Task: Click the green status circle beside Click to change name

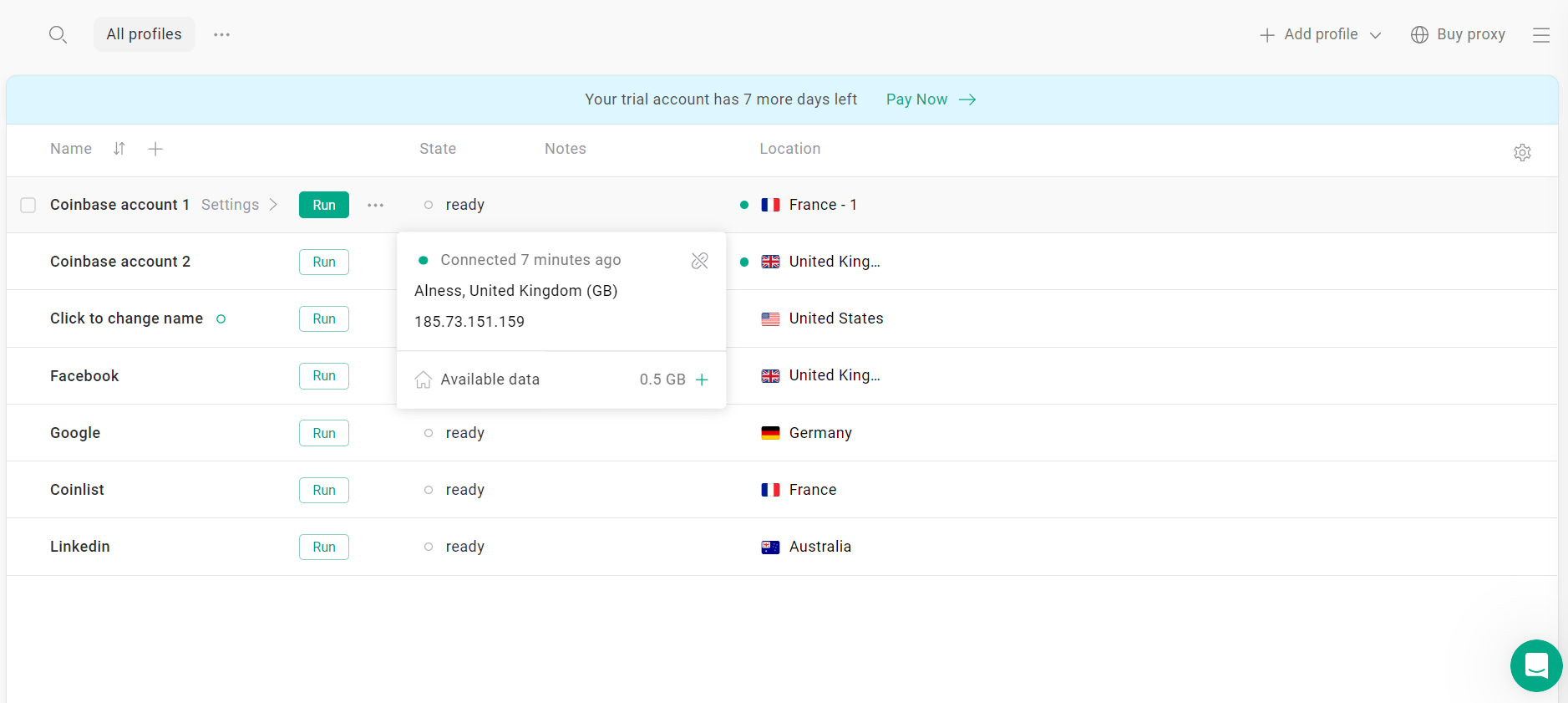Action: tap(221, 318)
